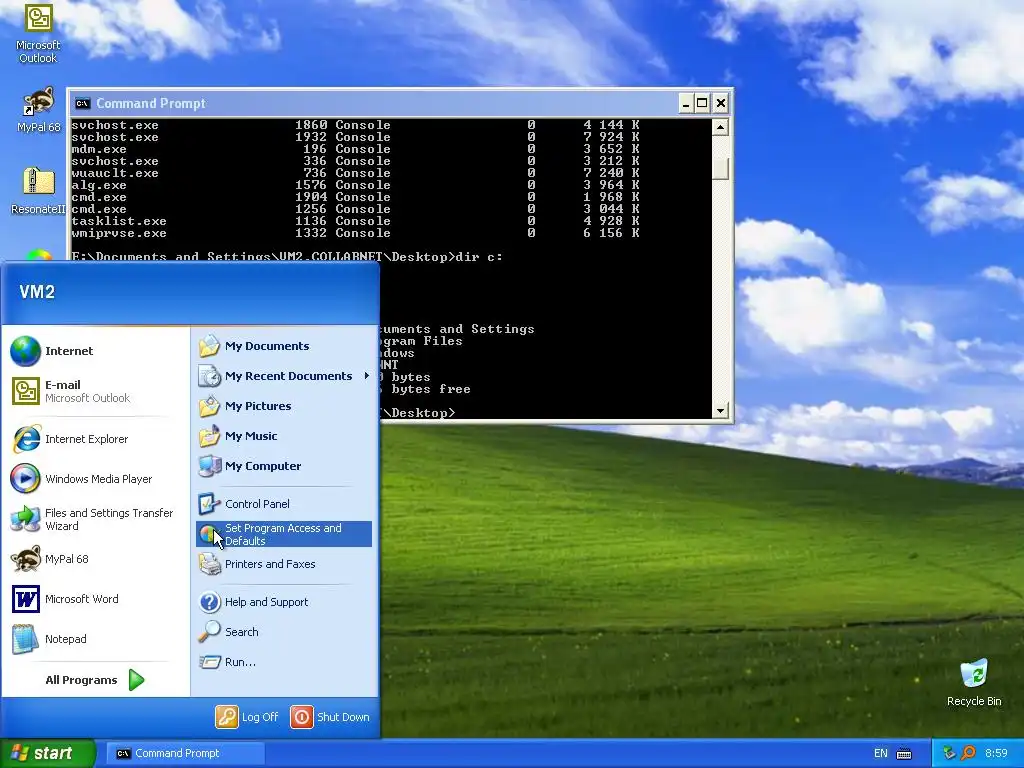Click the Windows start button
Image resolution: width=1024 pixels, height=768 pixels.
(x=47, y=753)
